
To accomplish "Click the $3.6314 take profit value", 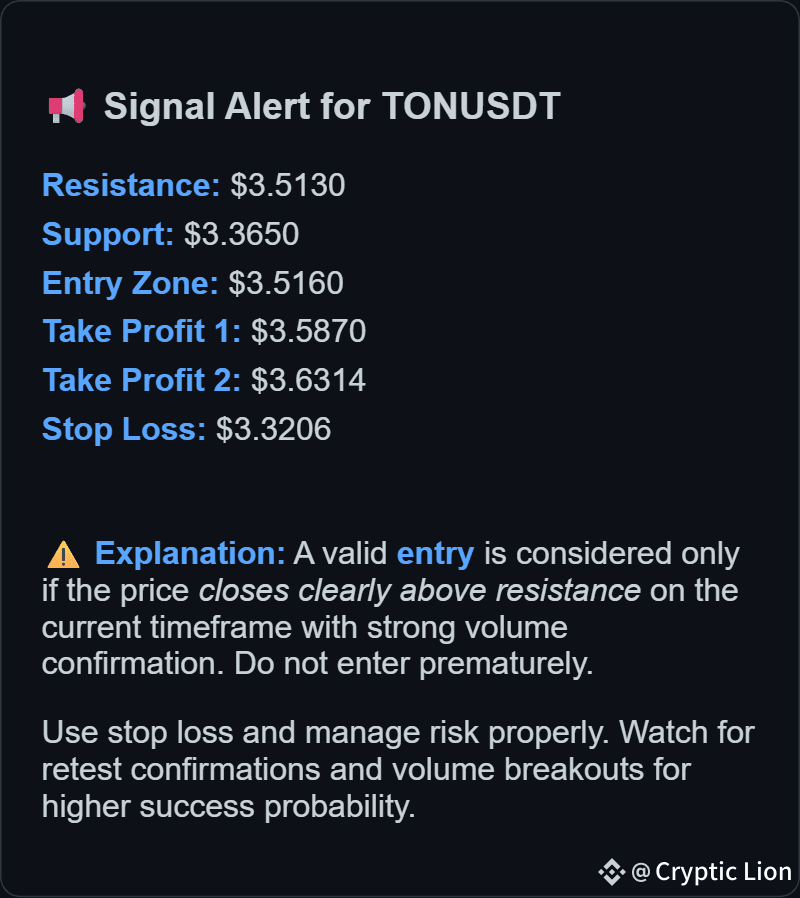I will pyautogui.click(x=309, y=380).
